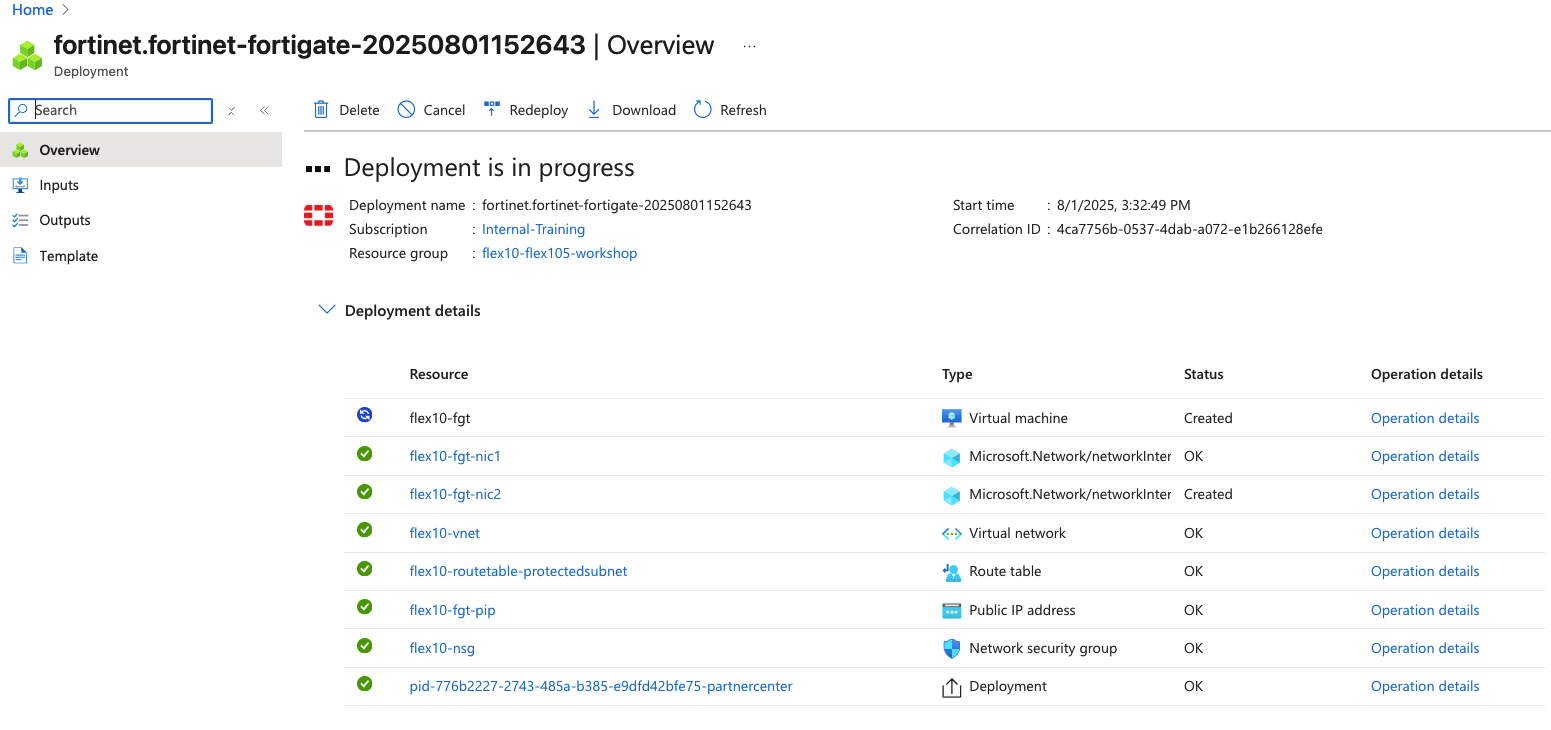Click the Public IP address type icon
Viewport: 1551px width, 730px height.
pyautogui.click(x=952, y=610)
